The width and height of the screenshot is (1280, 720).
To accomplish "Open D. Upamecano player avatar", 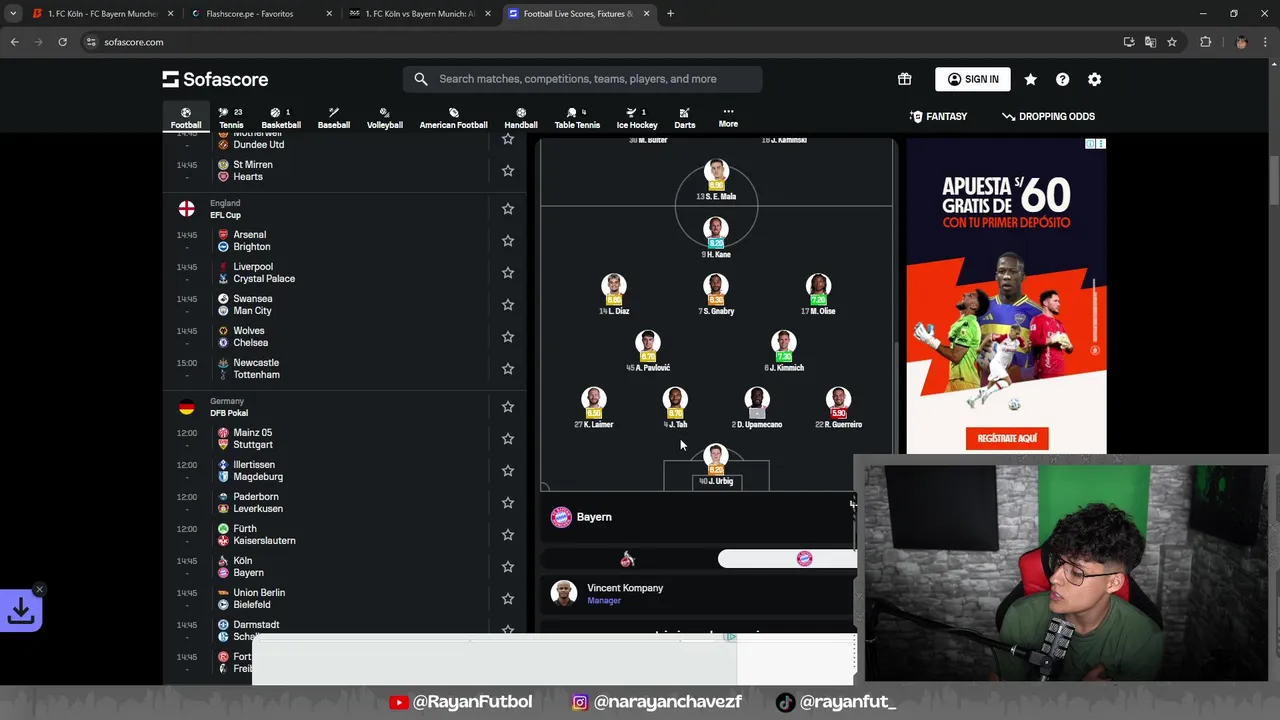I will (757, 400).
